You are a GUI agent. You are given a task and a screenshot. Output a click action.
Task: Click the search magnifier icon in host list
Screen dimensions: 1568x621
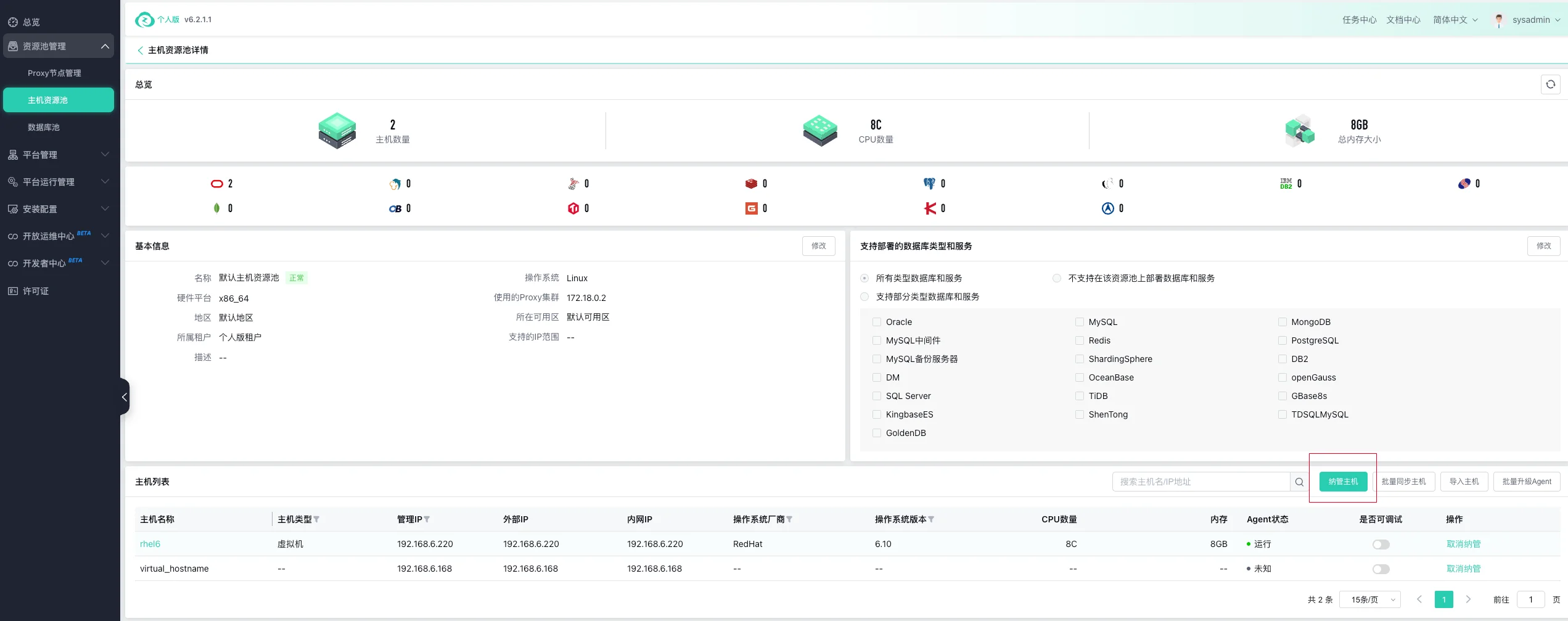(1299, 482)
